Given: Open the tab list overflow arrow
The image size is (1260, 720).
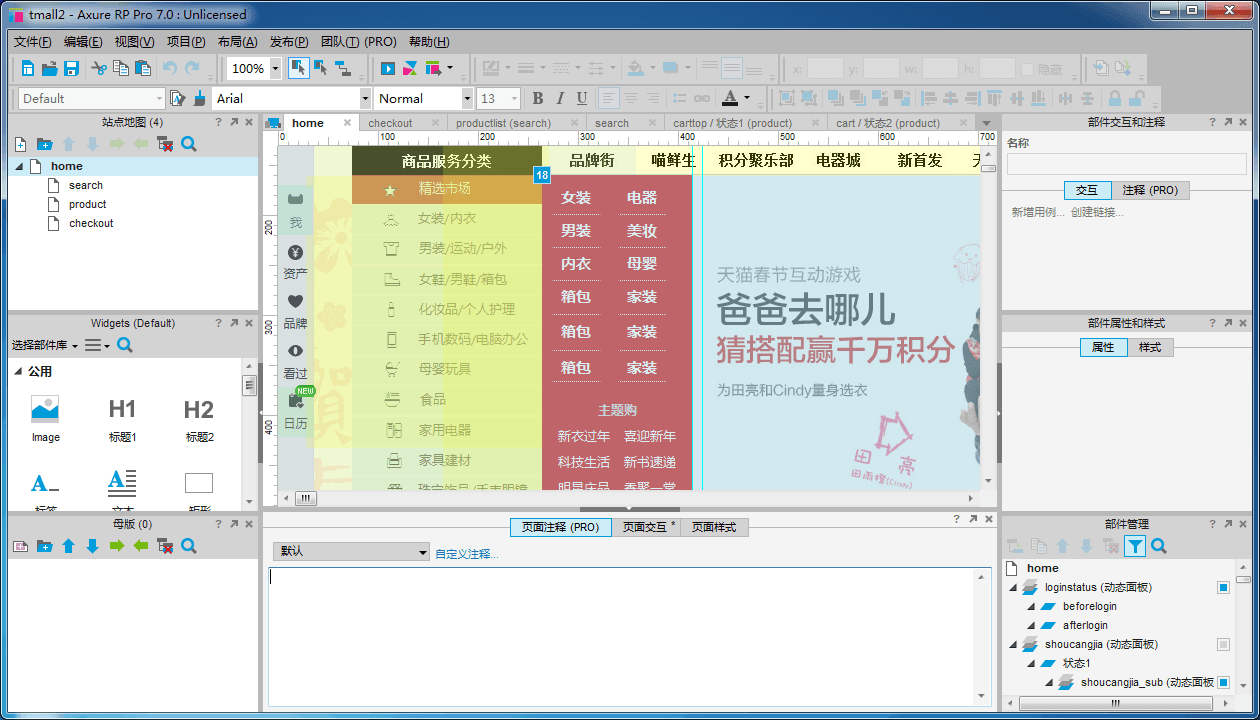Looking at the screenshot, I should click(987, 123).
